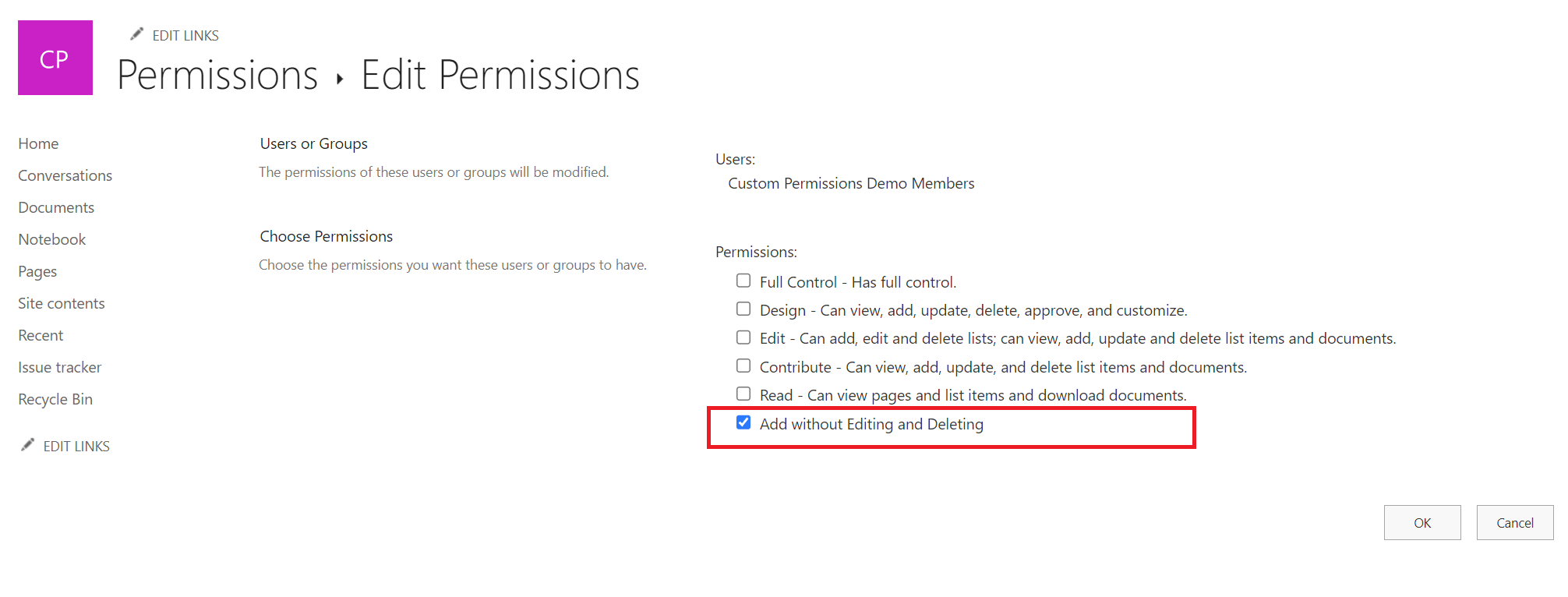Check the Read permission
This screenshot has height=597, width=1568.
point(743,394)
